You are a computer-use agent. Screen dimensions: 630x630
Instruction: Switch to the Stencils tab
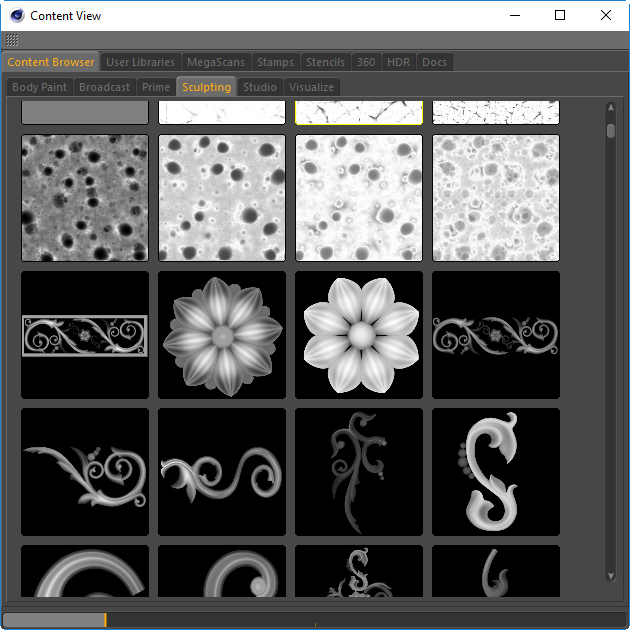point(325,62)
